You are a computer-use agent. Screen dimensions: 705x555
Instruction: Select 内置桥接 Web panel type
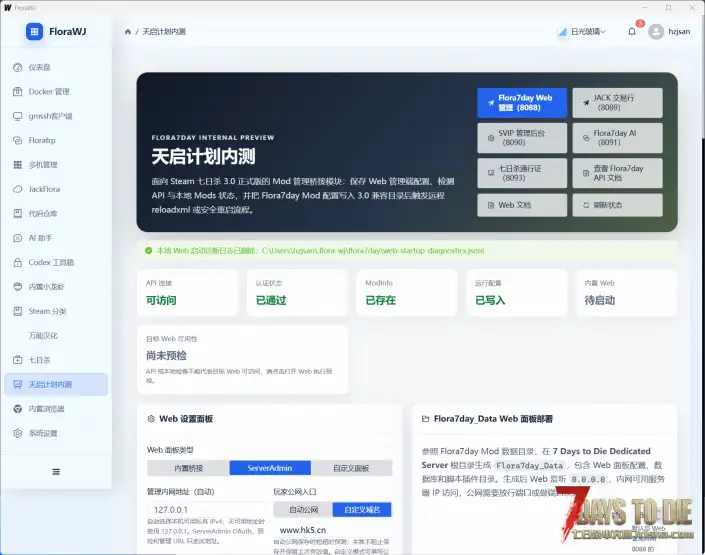pos(188,468)
